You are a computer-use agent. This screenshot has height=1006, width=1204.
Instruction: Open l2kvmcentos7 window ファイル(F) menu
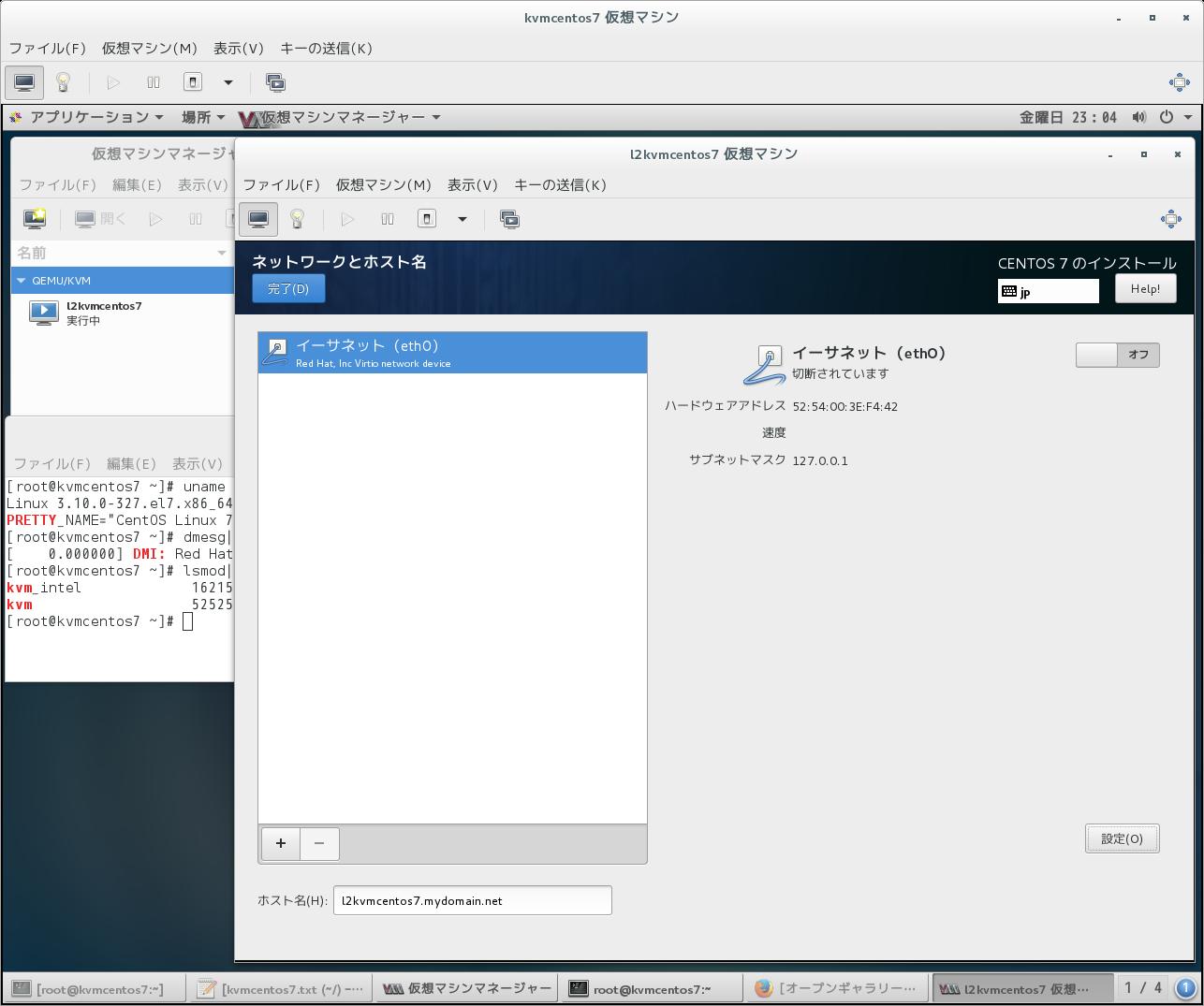[281, 184]
